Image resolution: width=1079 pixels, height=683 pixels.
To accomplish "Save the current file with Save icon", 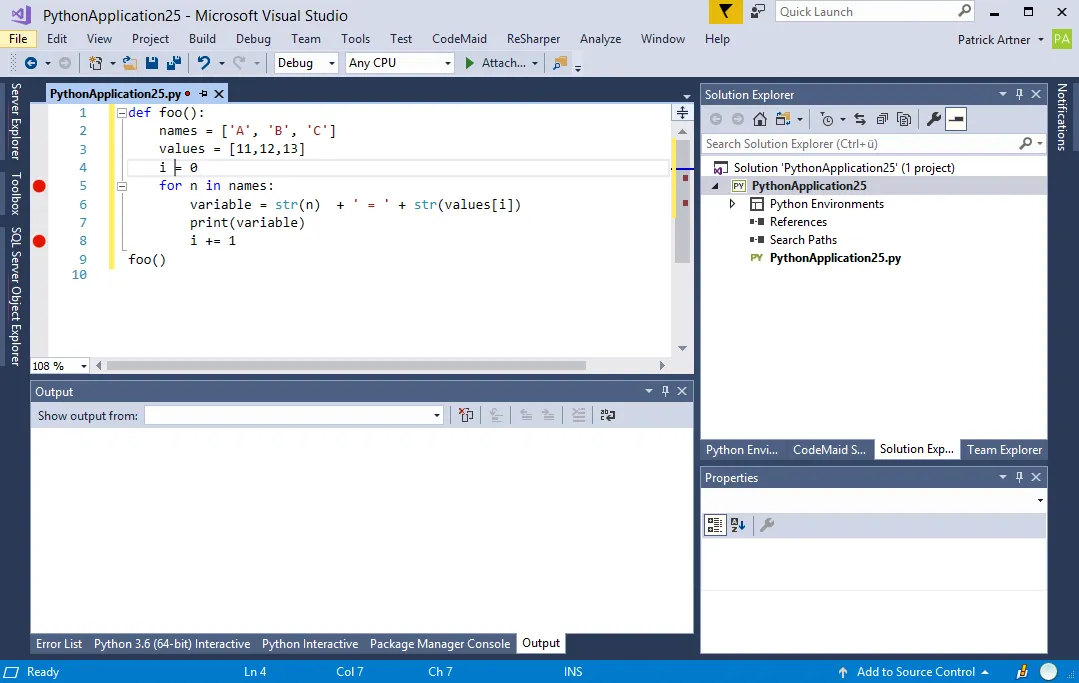I will click(x=152, y=63).
